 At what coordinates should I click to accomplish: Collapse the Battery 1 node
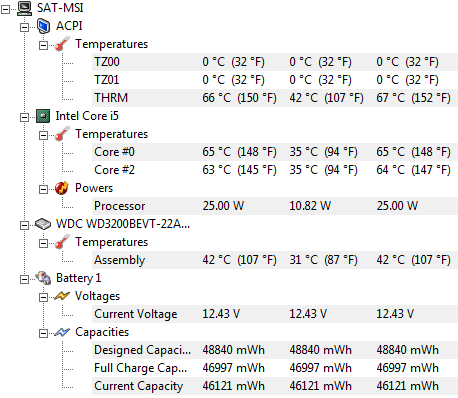pos(24,279)
